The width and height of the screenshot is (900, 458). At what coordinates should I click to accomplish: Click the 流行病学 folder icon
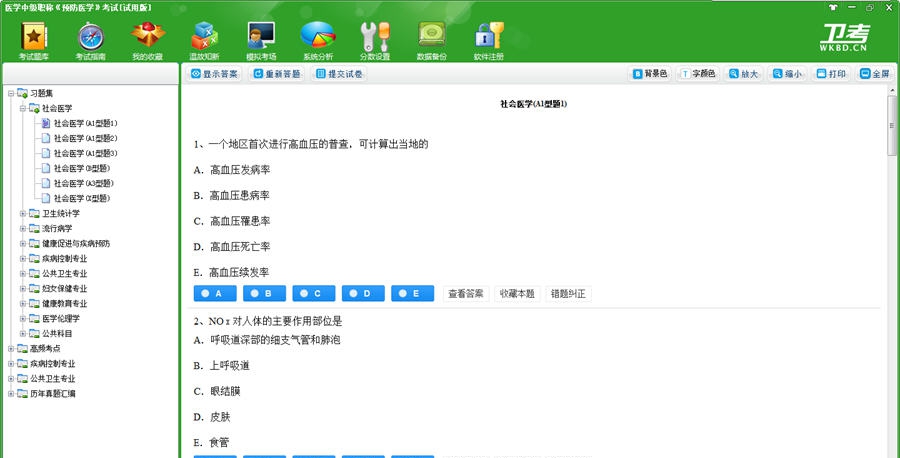point(34,228)
